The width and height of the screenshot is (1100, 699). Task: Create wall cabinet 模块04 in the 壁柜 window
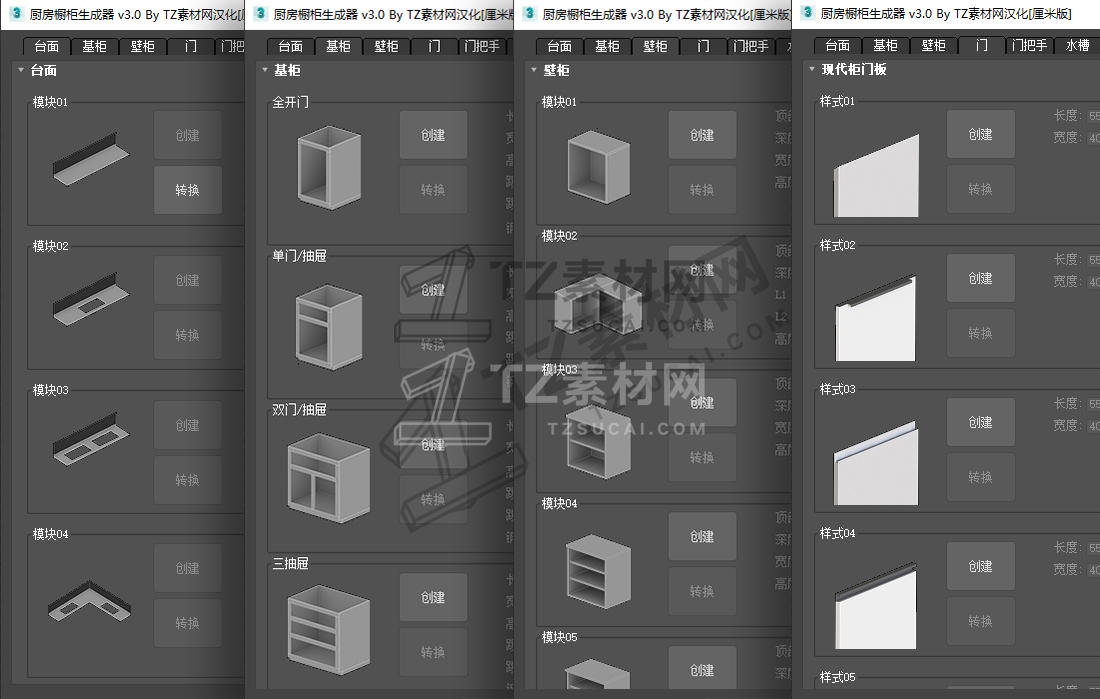702,537
